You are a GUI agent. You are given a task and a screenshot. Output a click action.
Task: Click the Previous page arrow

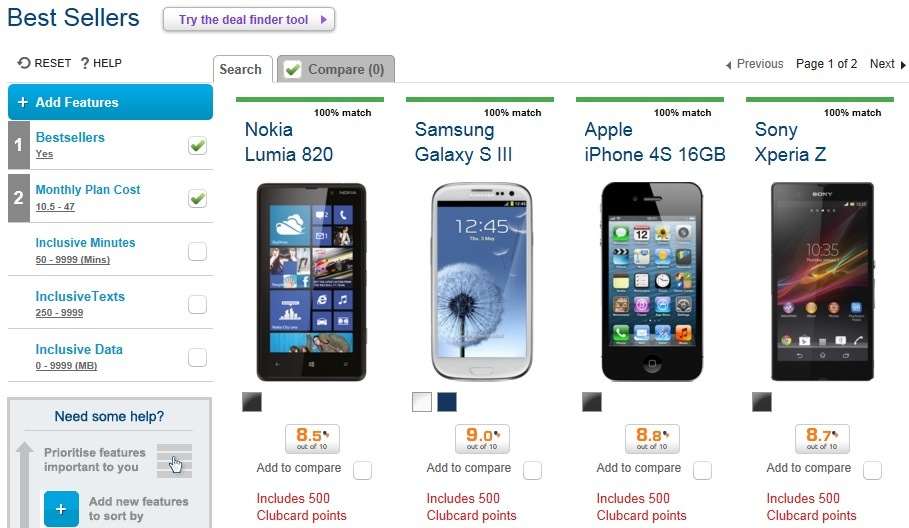pyautogui.click(x=729, y=65)
